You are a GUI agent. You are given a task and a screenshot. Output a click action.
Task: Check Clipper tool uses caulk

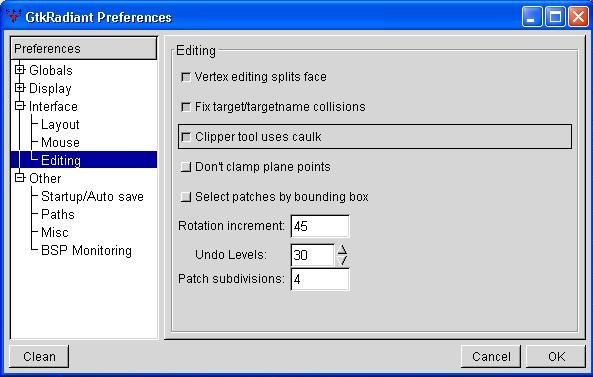pos(186,137)
